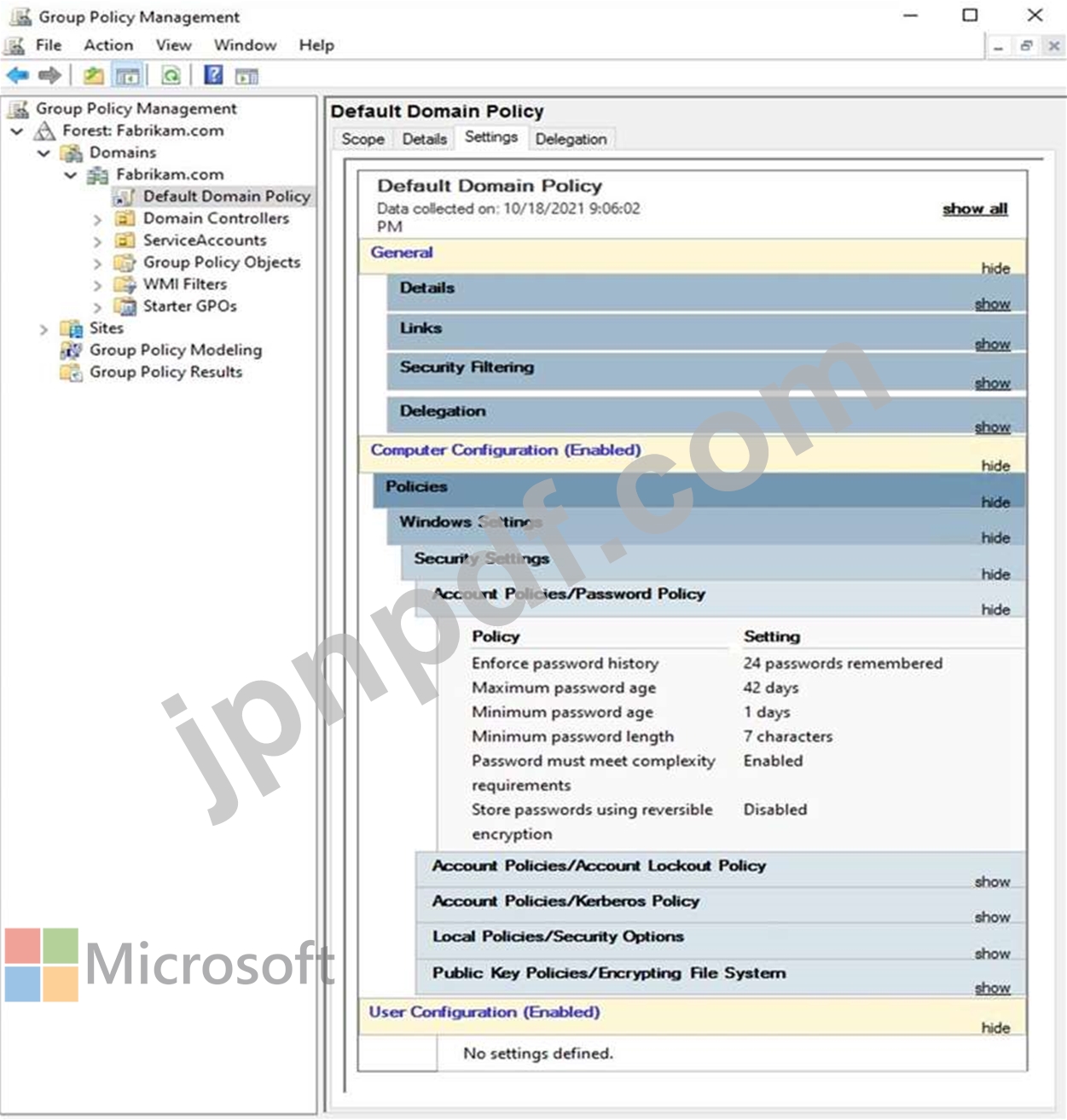Expand the Starter GPOs node
Image resolution: width=1067 pixels, height=1120 pixels.
pyautogui.click(x=97, y=308)
